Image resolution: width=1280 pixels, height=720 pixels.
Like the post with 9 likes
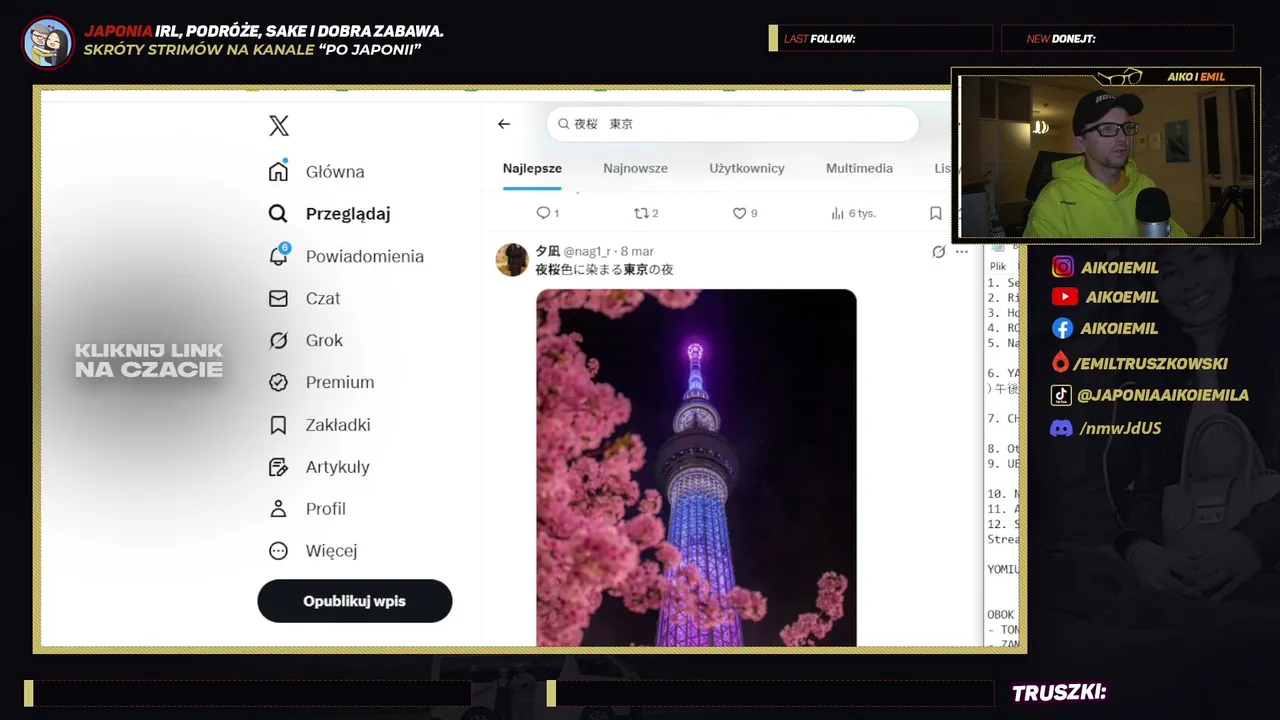tap(739, 213)
